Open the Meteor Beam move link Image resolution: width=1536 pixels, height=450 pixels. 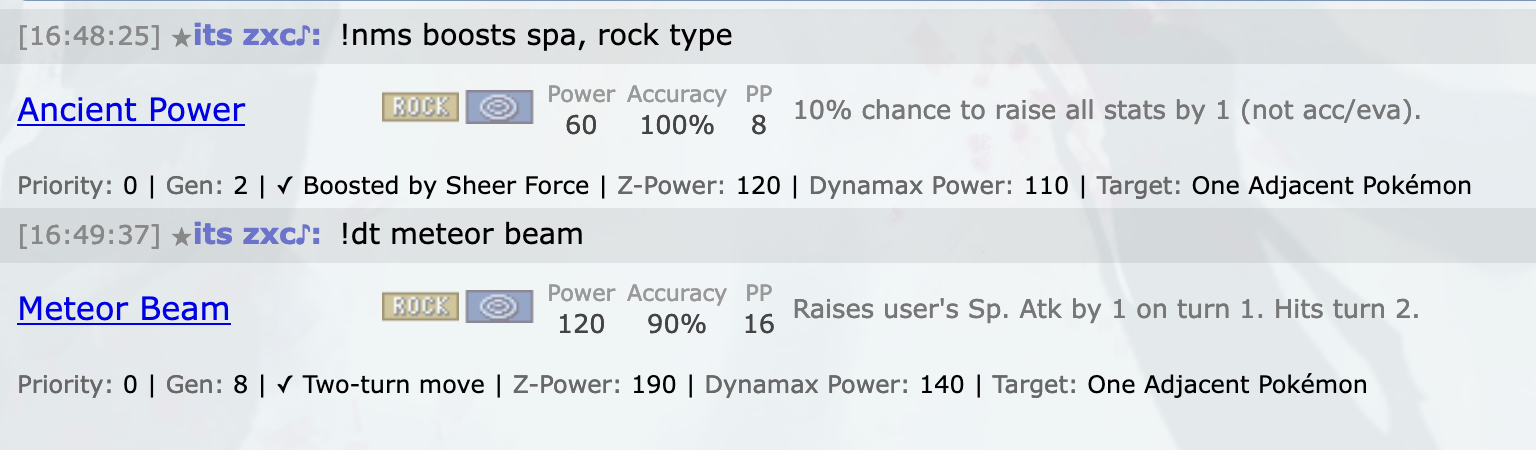[124, 309]
